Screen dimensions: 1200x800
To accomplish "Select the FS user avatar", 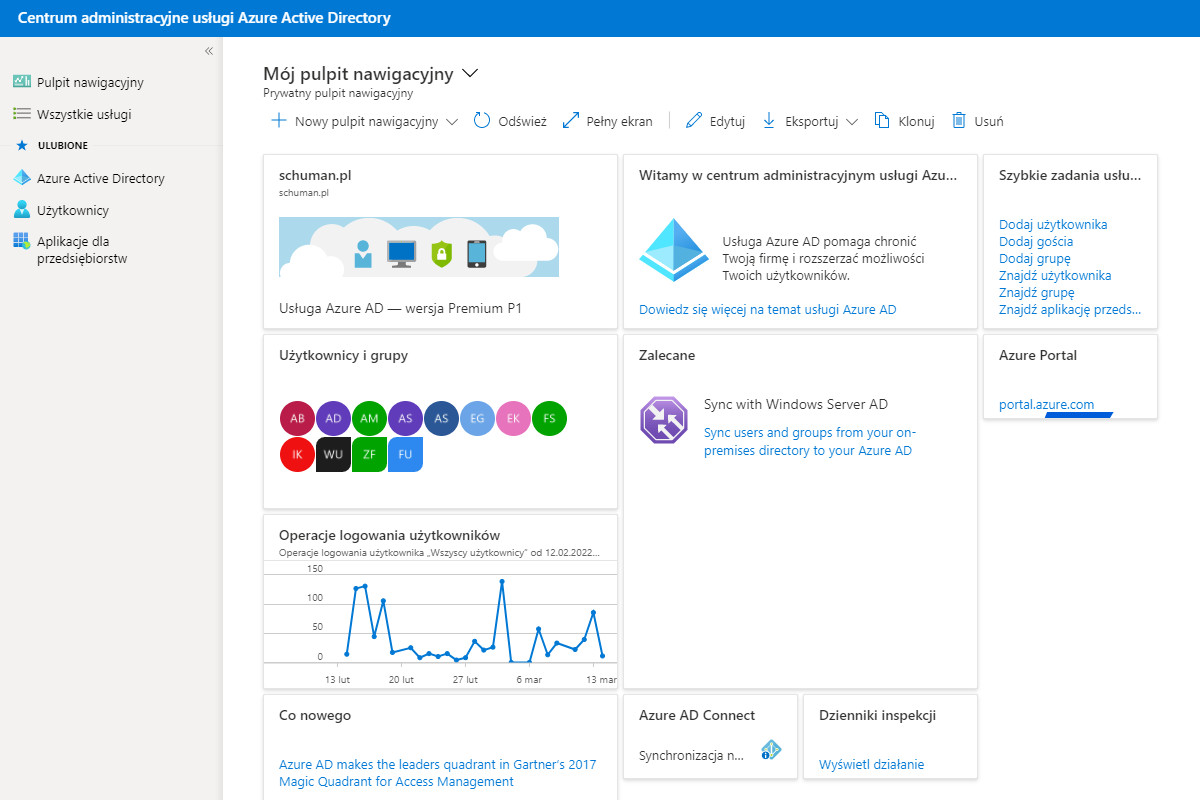I will (549, 418).
